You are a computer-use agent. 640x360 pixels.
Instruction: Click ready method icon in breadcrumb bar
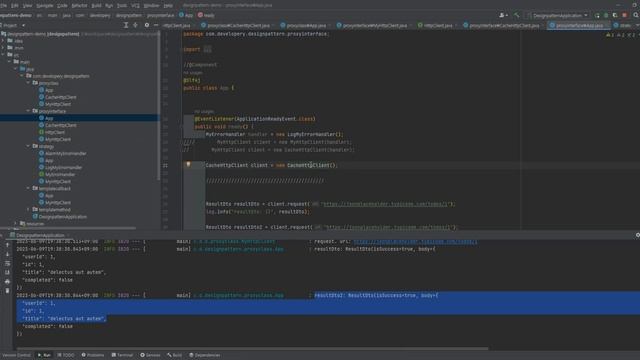tap(200, 15)
